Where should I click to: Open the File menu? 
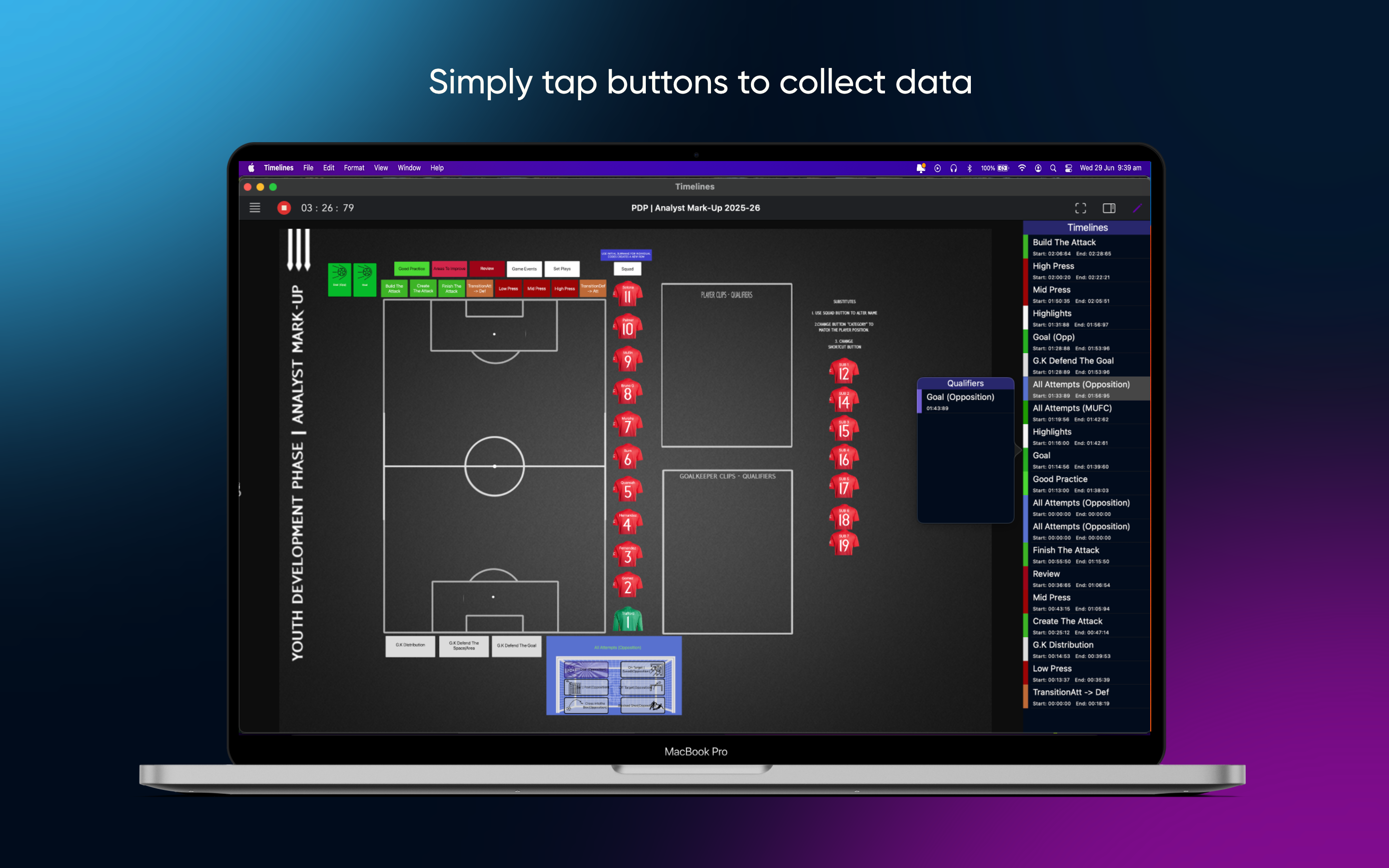(308, 168)
